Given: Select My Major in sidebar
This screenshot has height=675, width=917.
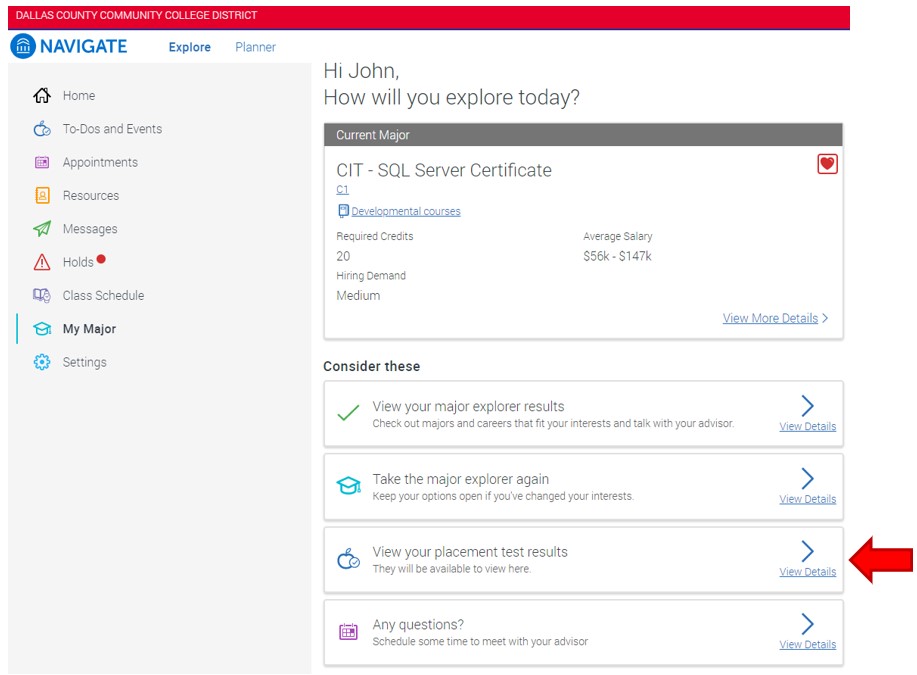Looking at the screenshot, I should coord(89,329).
